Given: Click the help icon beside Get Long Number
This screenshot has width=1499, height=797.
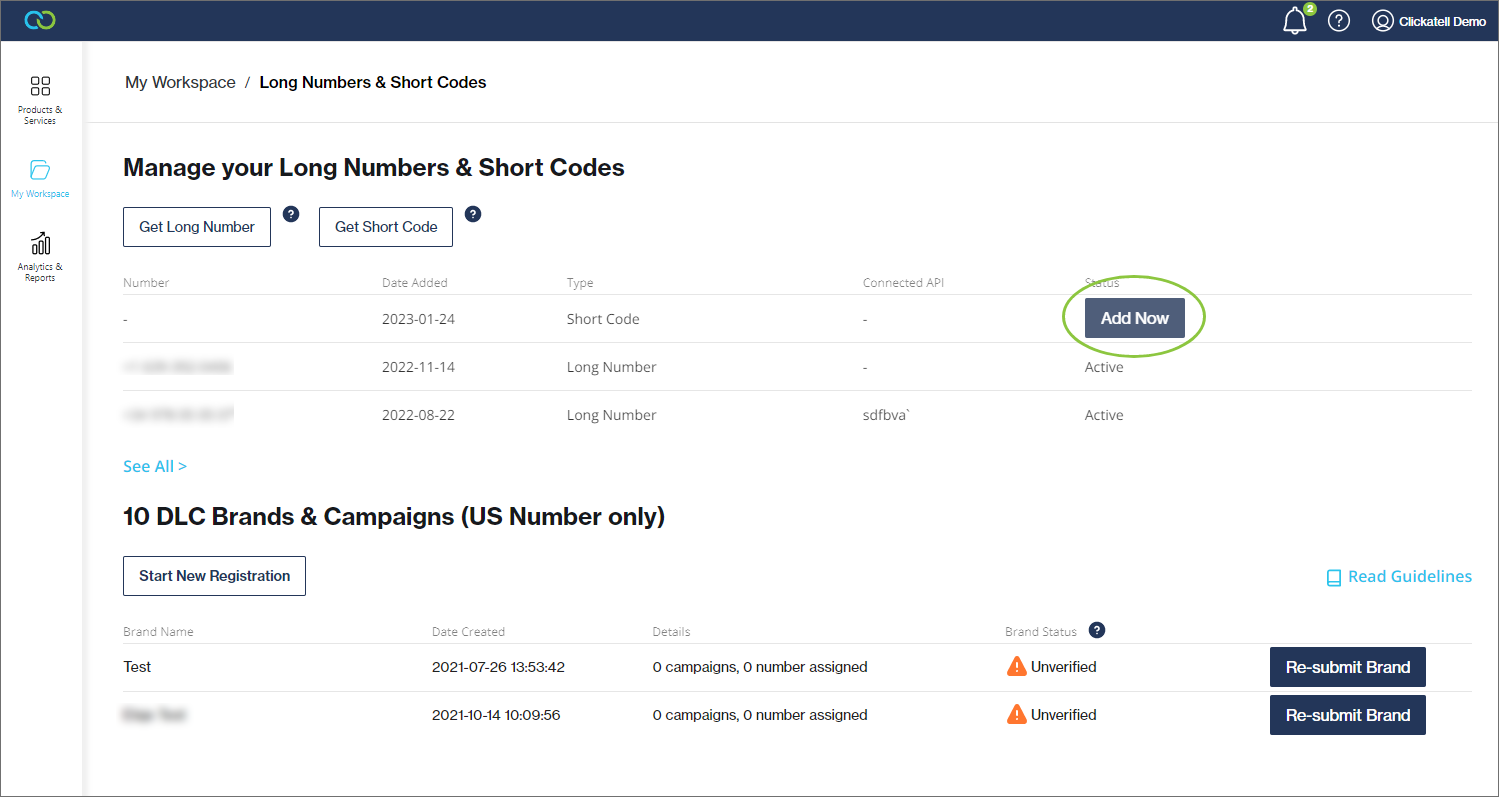Looking at the screenshot, I should pos(291,214).
